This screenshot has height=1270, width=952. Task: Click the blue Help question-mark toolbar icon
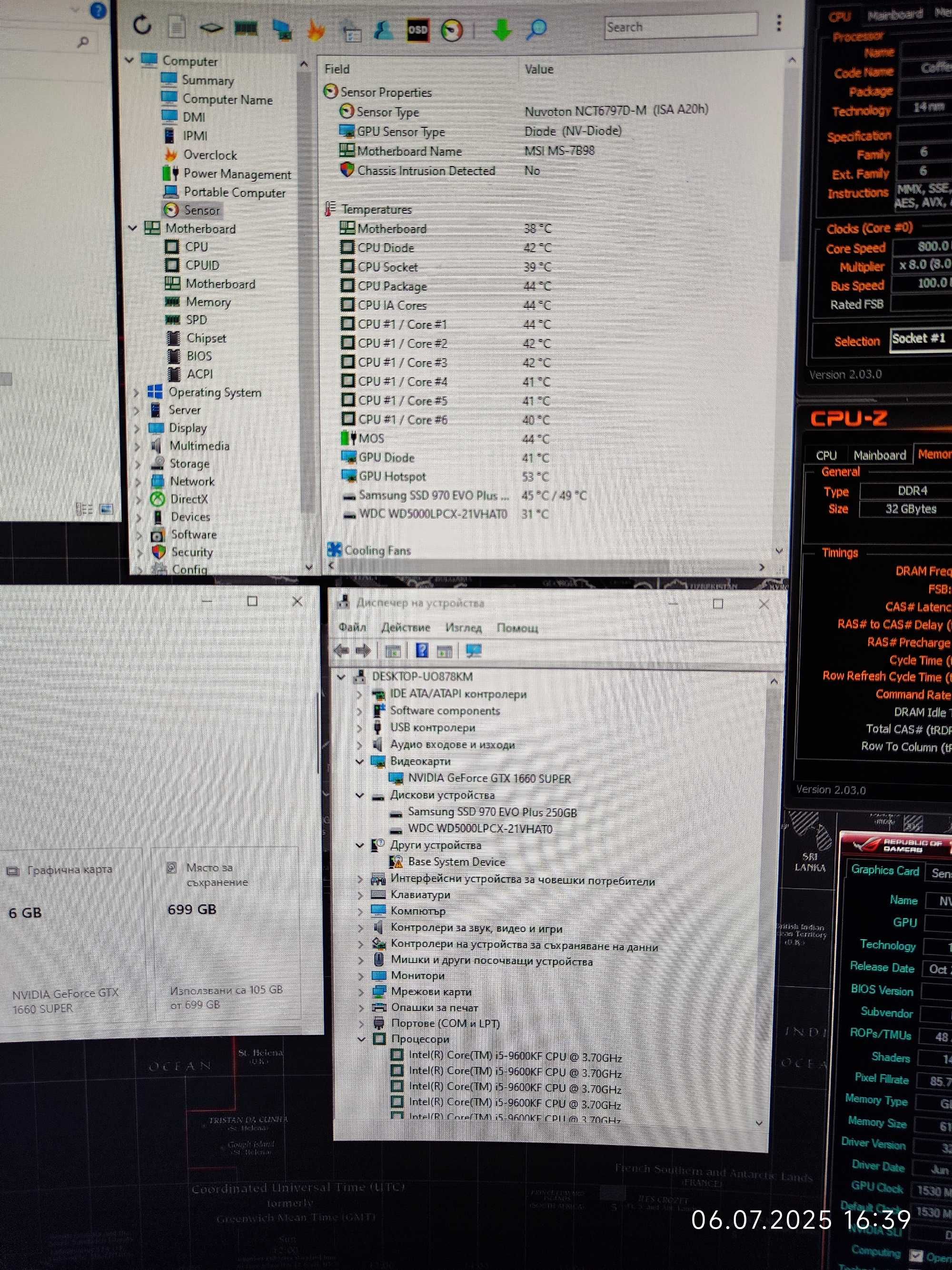pyautogui.click(x=422, y=650)
